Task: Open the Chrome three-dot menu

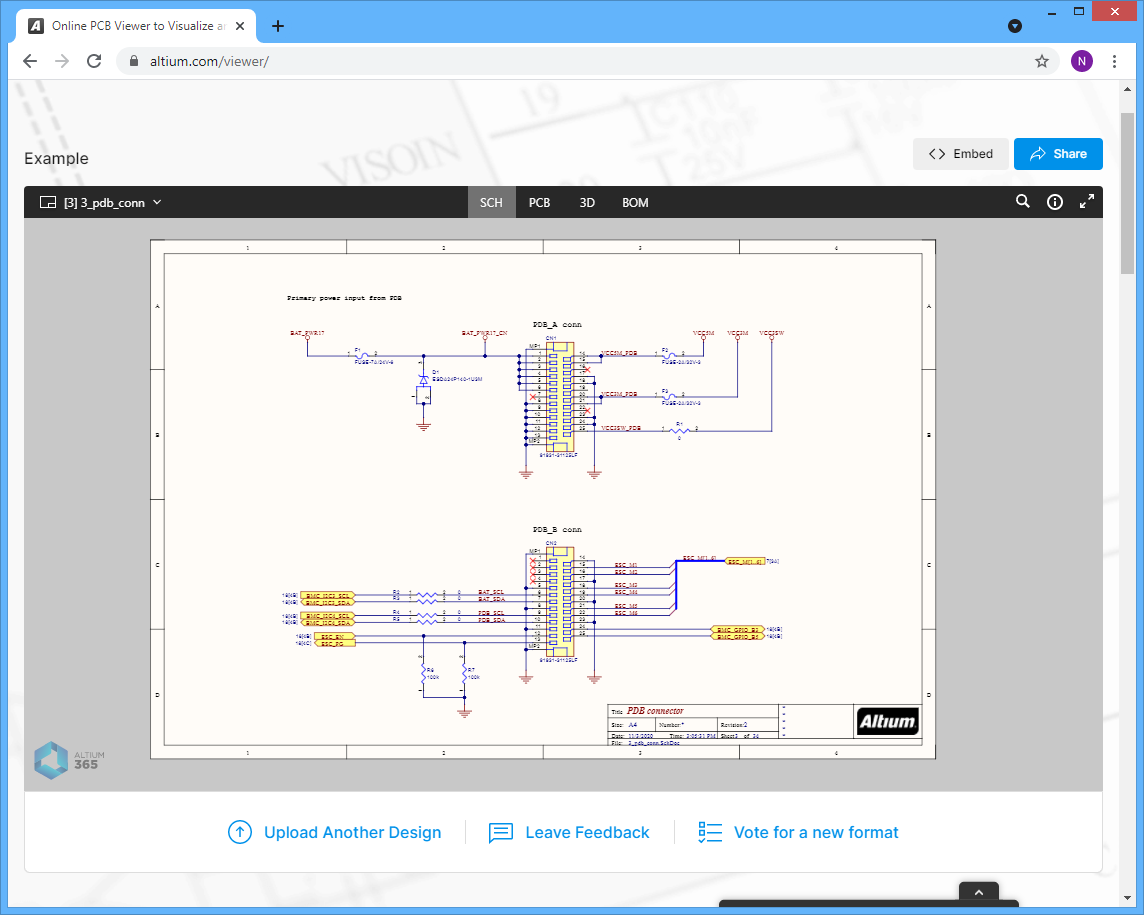Action: click(1115, 61)
